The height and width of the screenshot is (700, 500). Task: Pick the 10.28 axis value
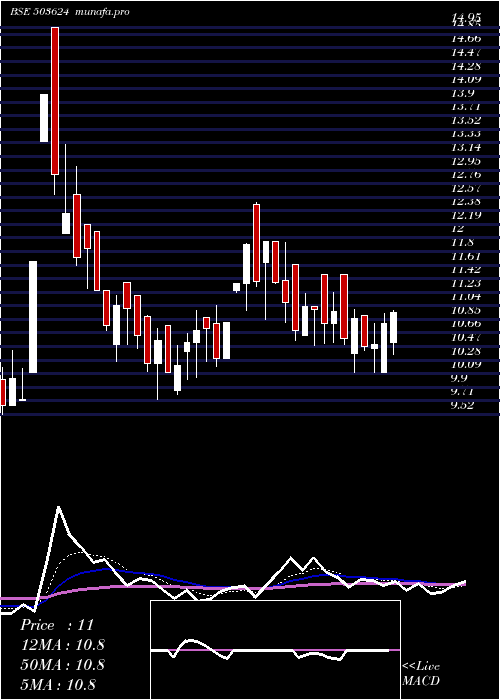click(466, 351)
